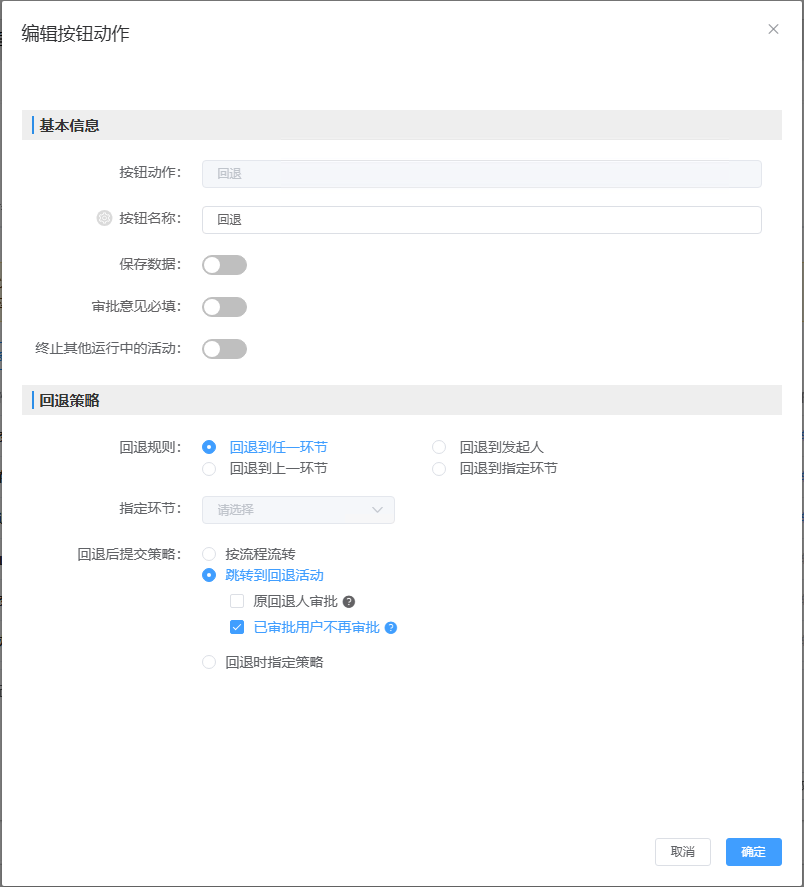Click the 确定 button
Screen dimensions: 804x887
tap(753, 852)
